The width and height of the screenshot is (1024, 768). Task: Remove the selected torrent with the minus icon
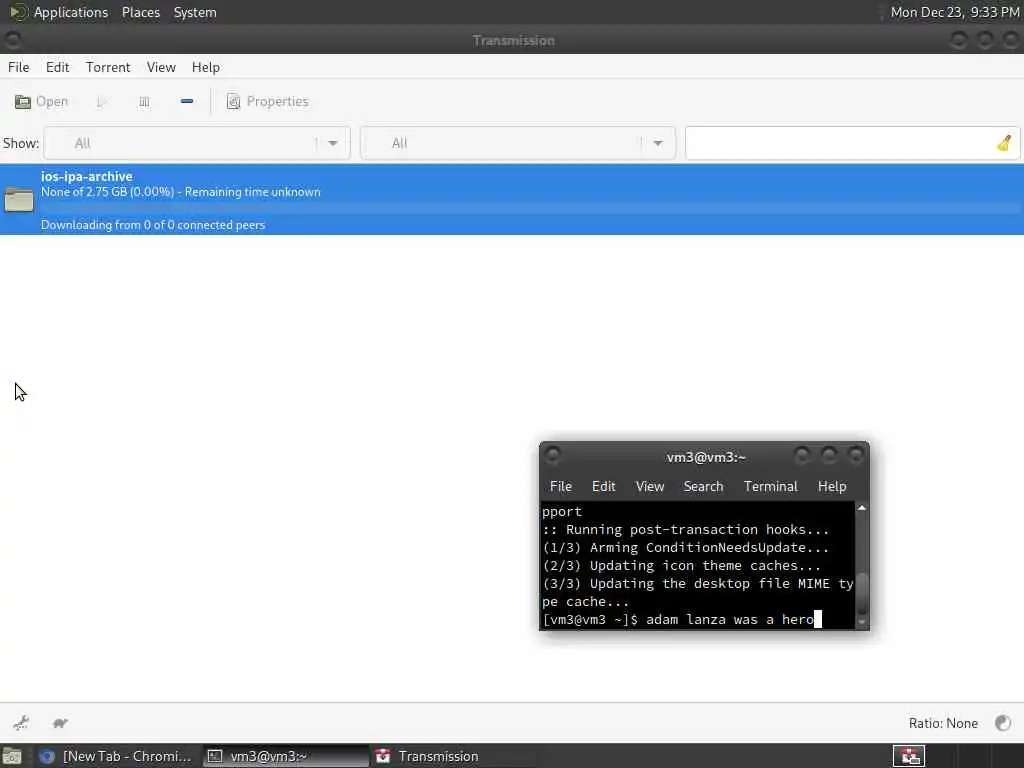click(187, 102)
